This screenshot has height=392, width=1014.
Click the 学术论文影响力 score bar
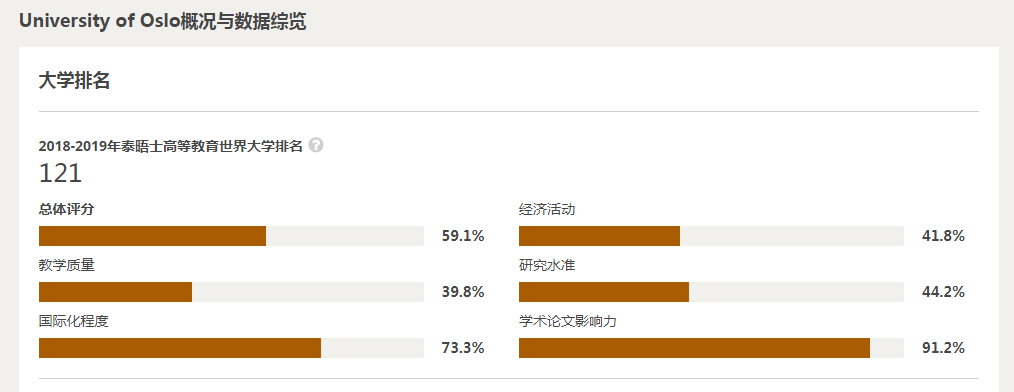[711, 348]
